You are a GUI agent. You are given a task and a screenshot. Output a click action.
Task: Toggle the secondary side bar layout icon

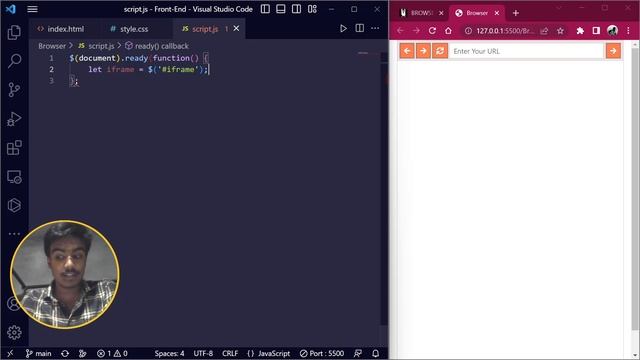point(296,9)
